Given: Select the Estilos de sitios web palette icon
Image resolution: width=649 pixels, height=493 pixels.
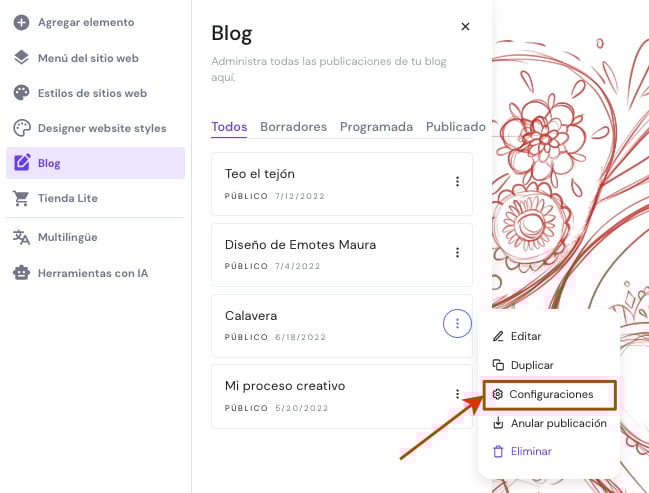Looking at the screenshot, I should [x=21, y=93].
